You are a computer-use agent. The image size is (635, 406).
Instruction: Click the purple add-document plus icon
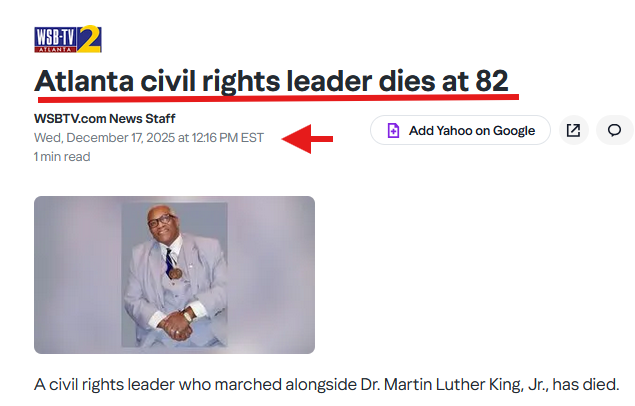[x=393, y=131]
